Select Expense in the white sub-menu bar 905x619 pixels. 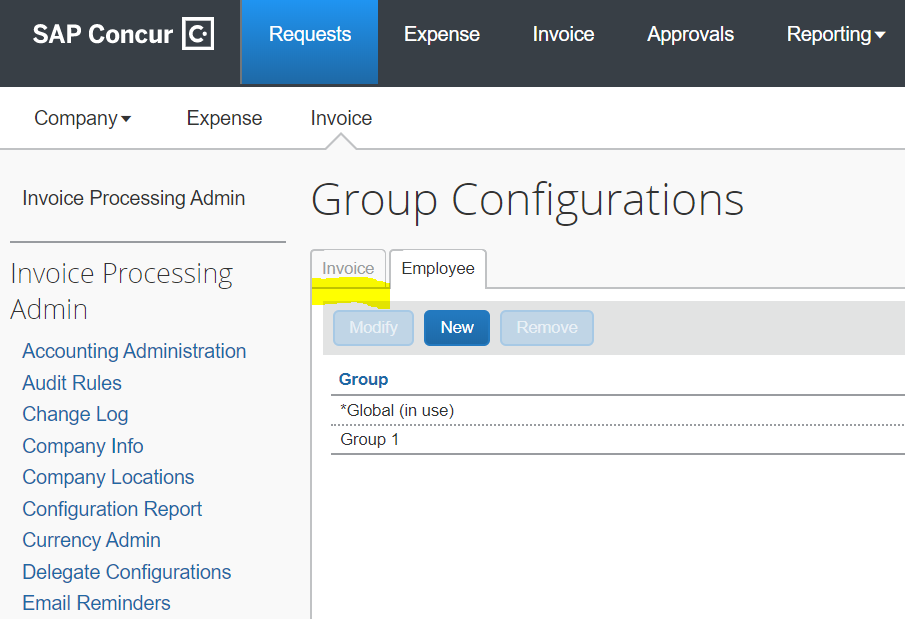tap(225, 118)
